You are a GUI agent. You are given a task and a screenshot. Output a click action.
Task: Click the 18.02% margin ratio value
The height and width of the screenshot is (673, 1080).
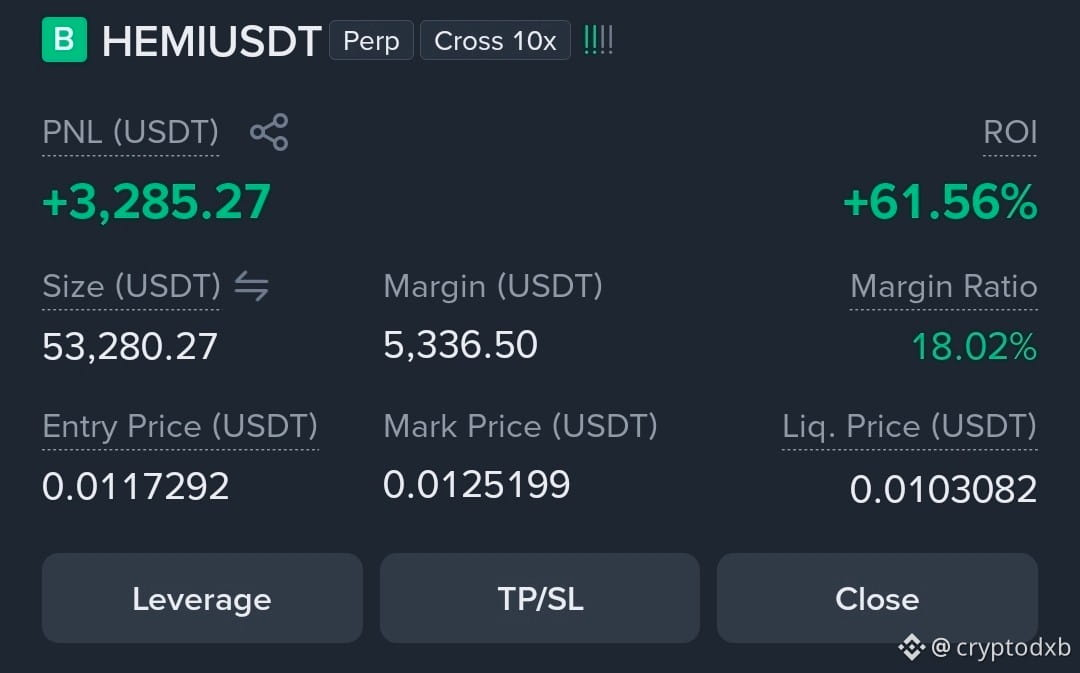[974, 346]
